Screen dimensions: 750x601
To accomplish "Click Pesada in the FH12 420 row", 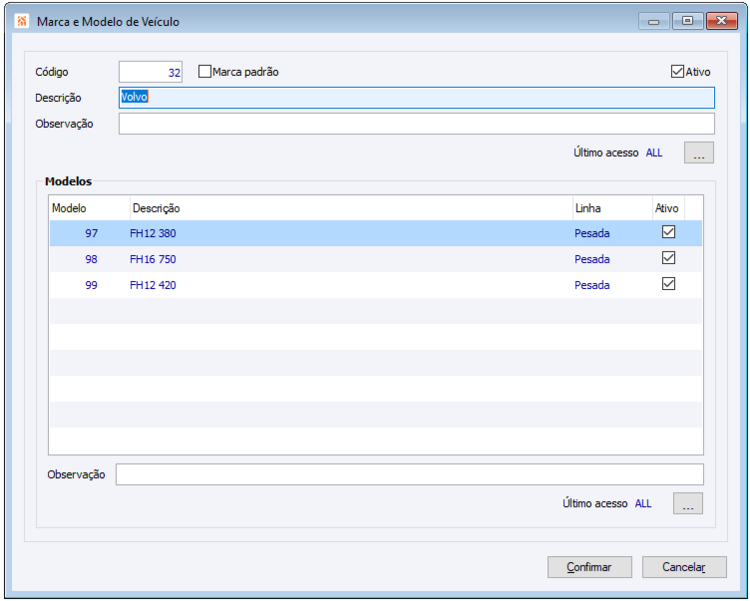I will 592,285.
